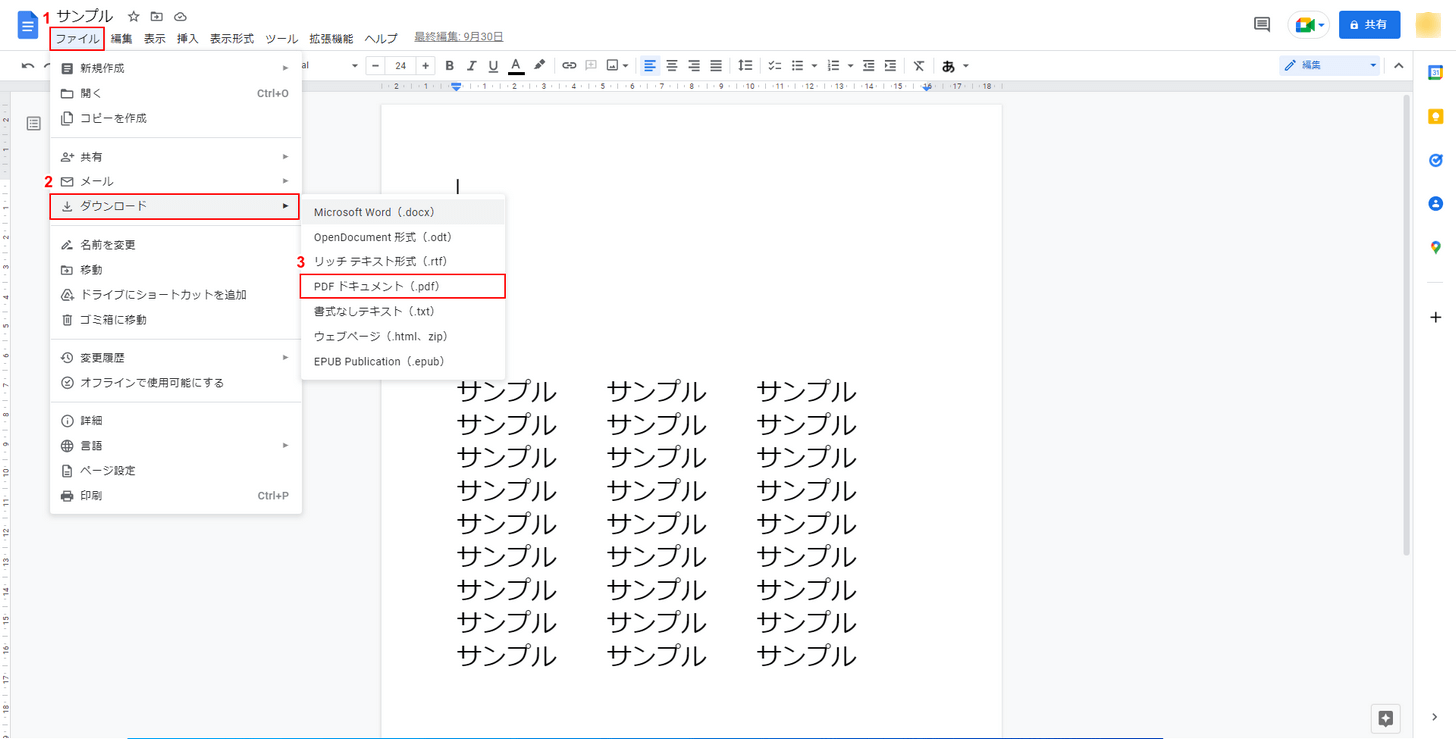Screen dimensions: 1456x739
Task: Open Google Keep side panel
Action: [x=1435, y=117]
